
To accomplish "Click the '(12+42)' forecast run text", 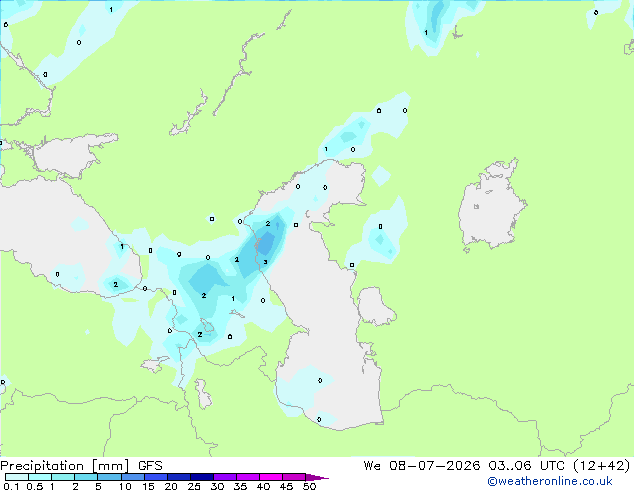I will [x=602, y=466].
